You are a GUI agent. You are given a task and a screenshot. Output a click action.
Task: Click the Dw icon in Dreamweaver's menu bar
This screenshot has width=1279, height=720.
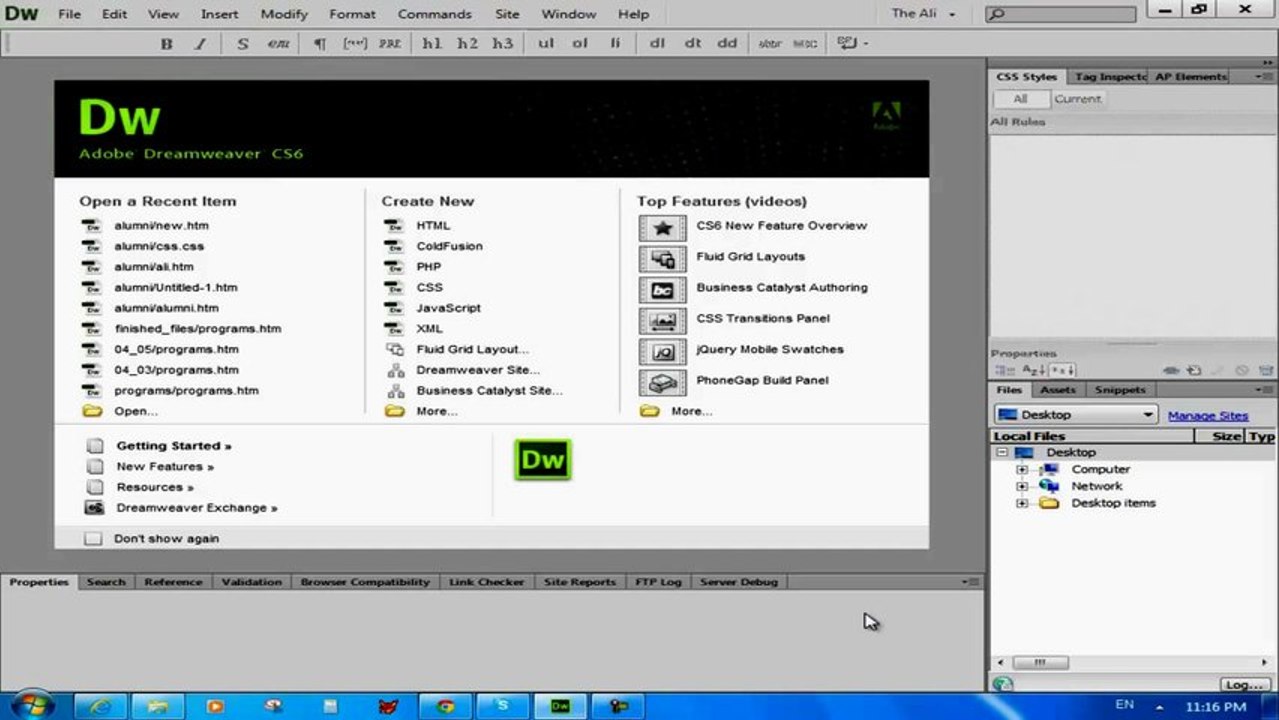(22, 13)
